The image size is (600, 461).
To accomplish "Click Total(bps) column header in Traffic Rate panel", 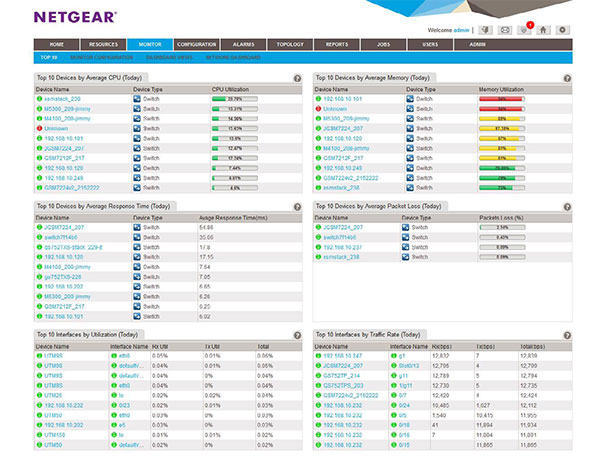I will [x=532, y=347].
